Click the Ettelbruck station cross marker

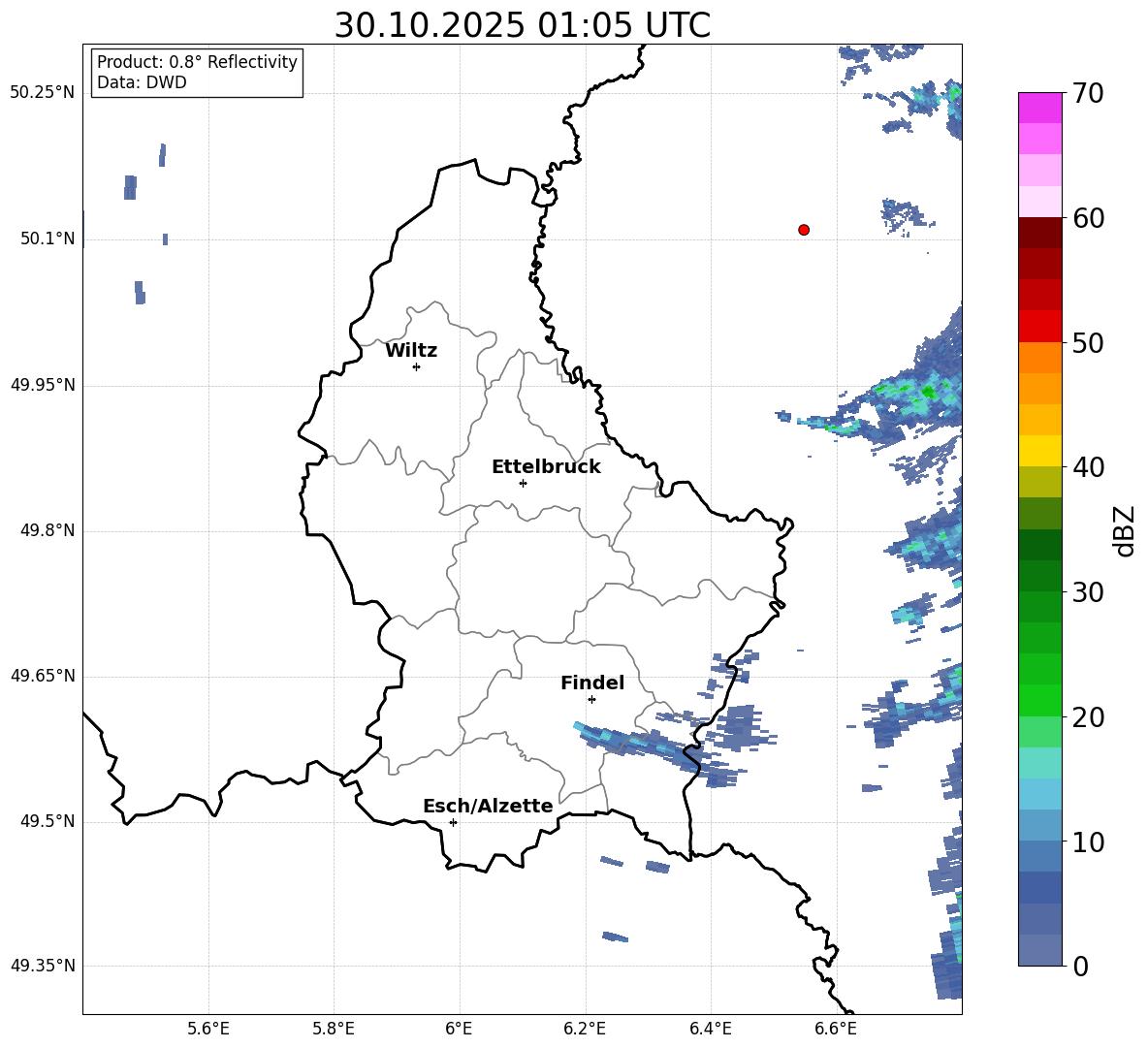(x=523, y=483)
